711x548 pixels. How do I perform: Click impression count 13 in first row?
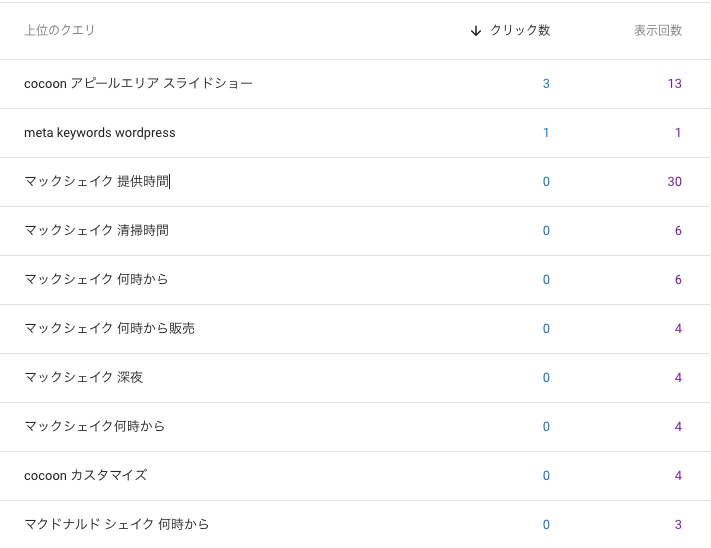pos(674,84)
